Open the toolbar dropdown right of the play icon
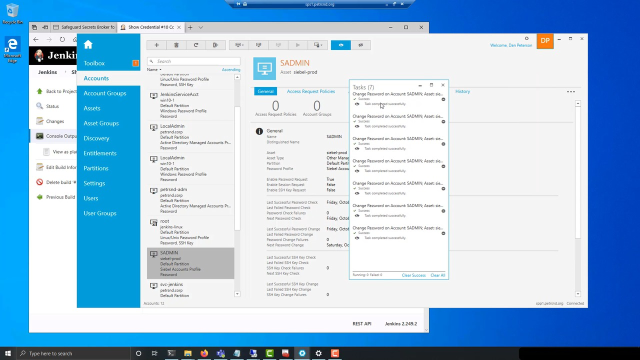Viewport: 640px width, 360px height. pos(318,45)
